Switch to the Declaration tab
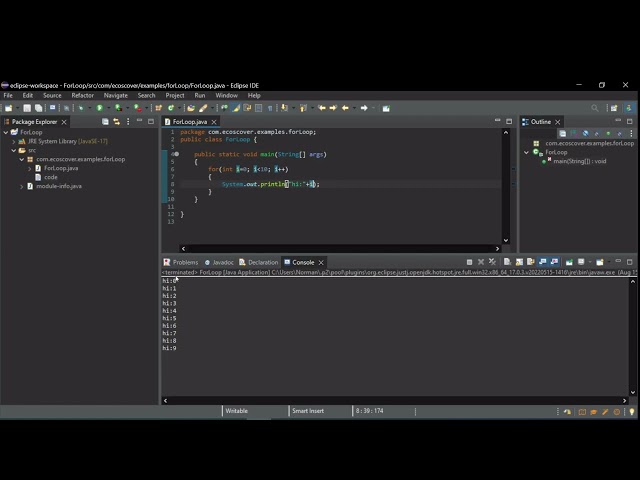Viewport: 640px width, 480px height. click(x=259, y=262)
